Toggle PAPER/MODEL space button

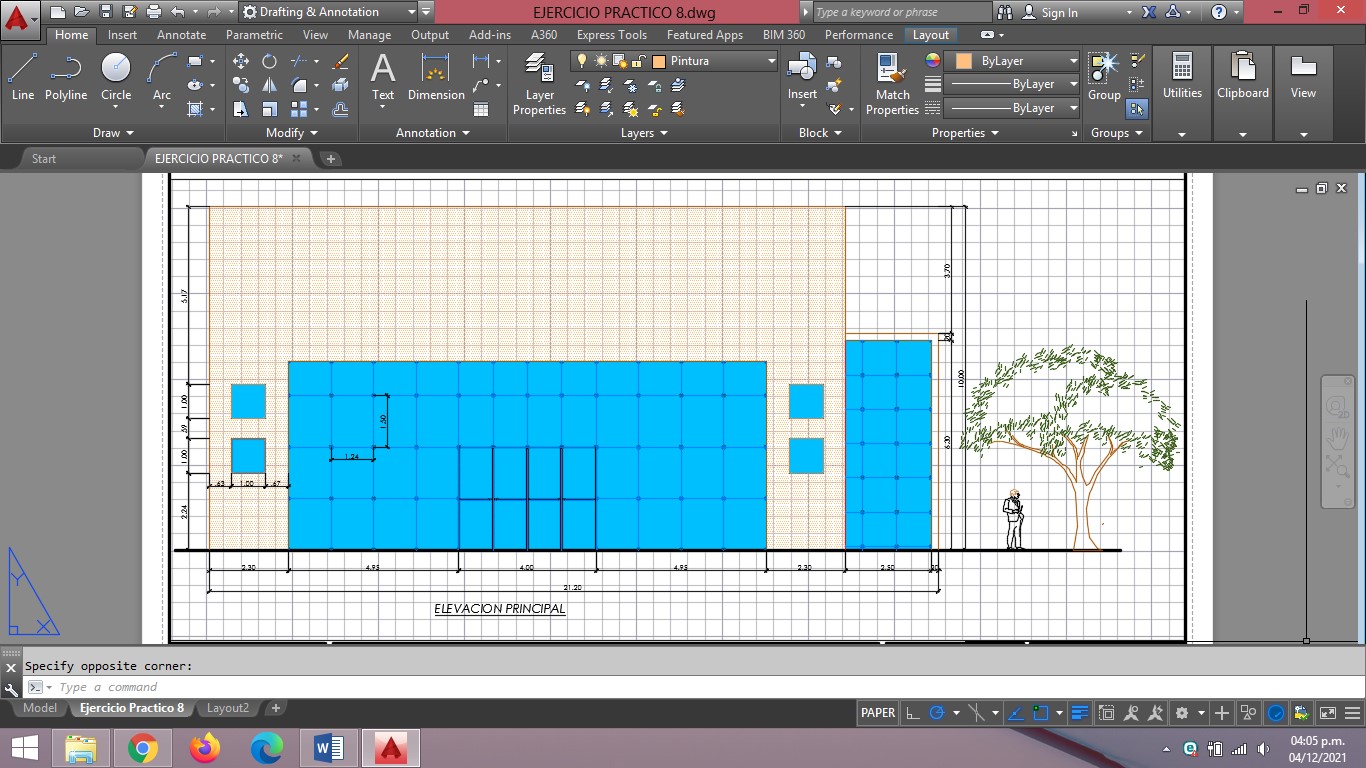pyautogui.click(x=878, y=713)
